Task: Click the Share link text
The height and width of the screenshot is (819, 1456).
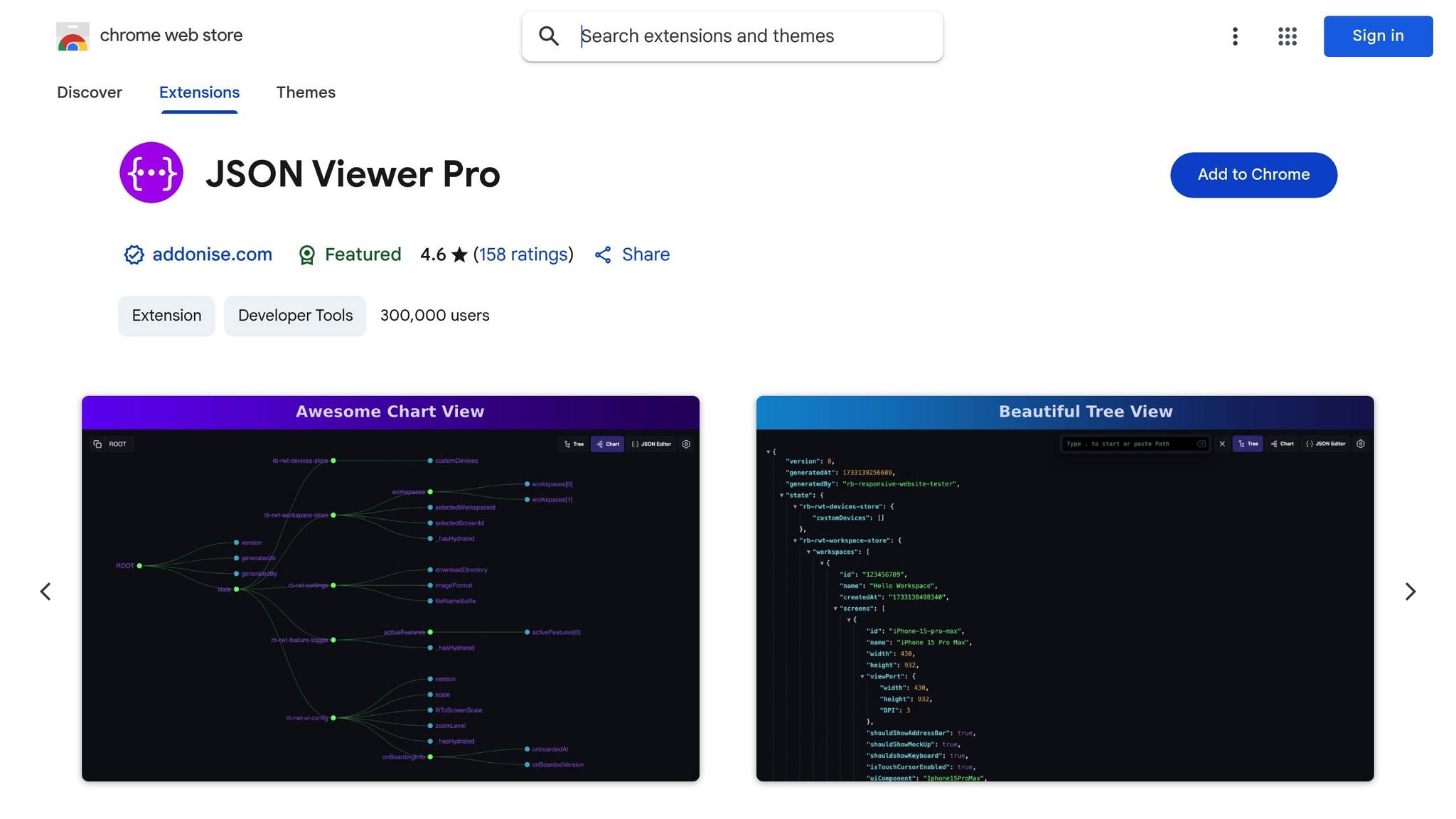Action: [x=646, y=255]
